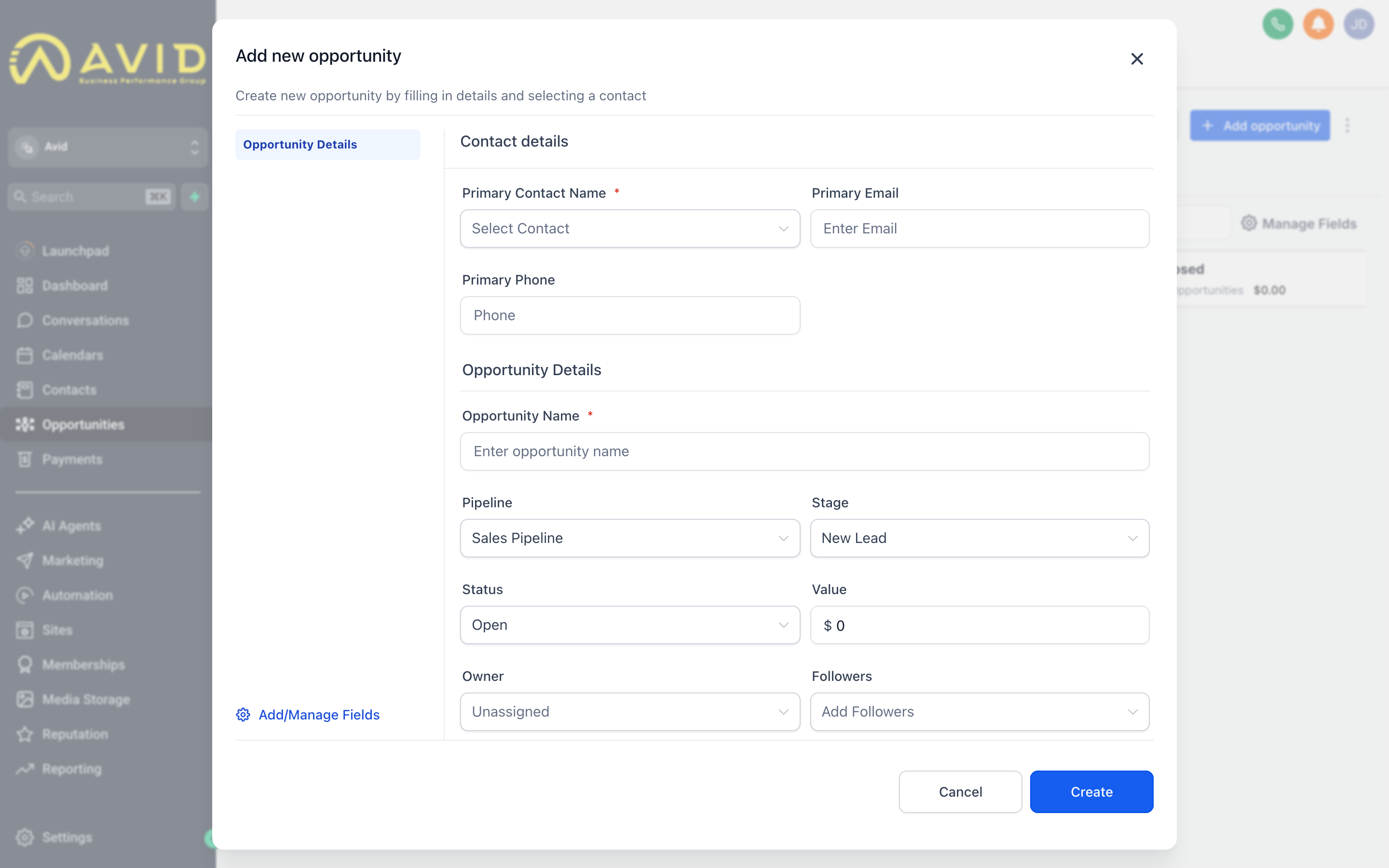Expand the Sales Pipeline dropdown

coord(630,538)
